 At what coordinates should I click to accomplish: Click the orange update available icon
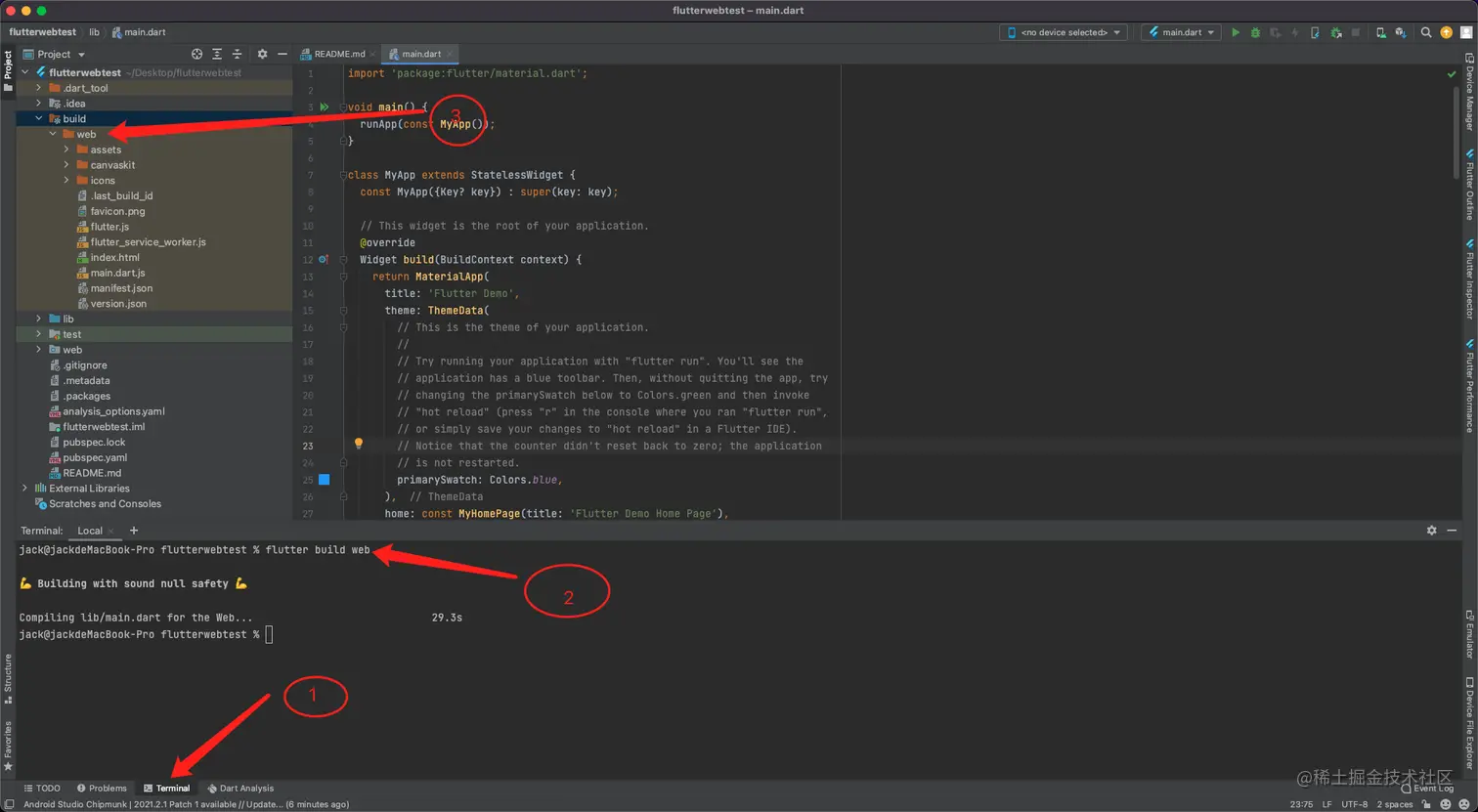(1446, 32)
